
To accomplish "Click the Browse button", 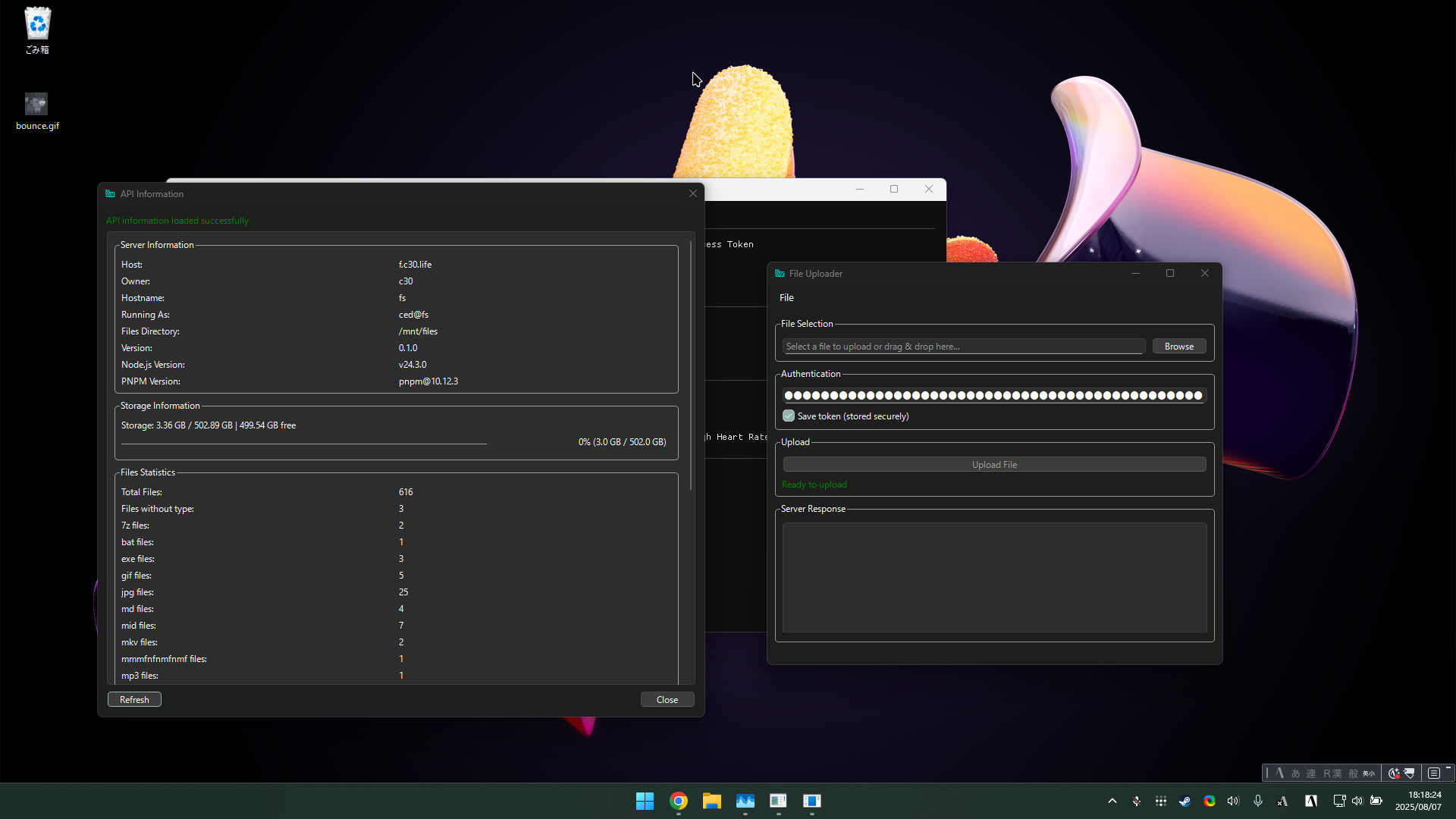I will click(x=1178, y=347).
